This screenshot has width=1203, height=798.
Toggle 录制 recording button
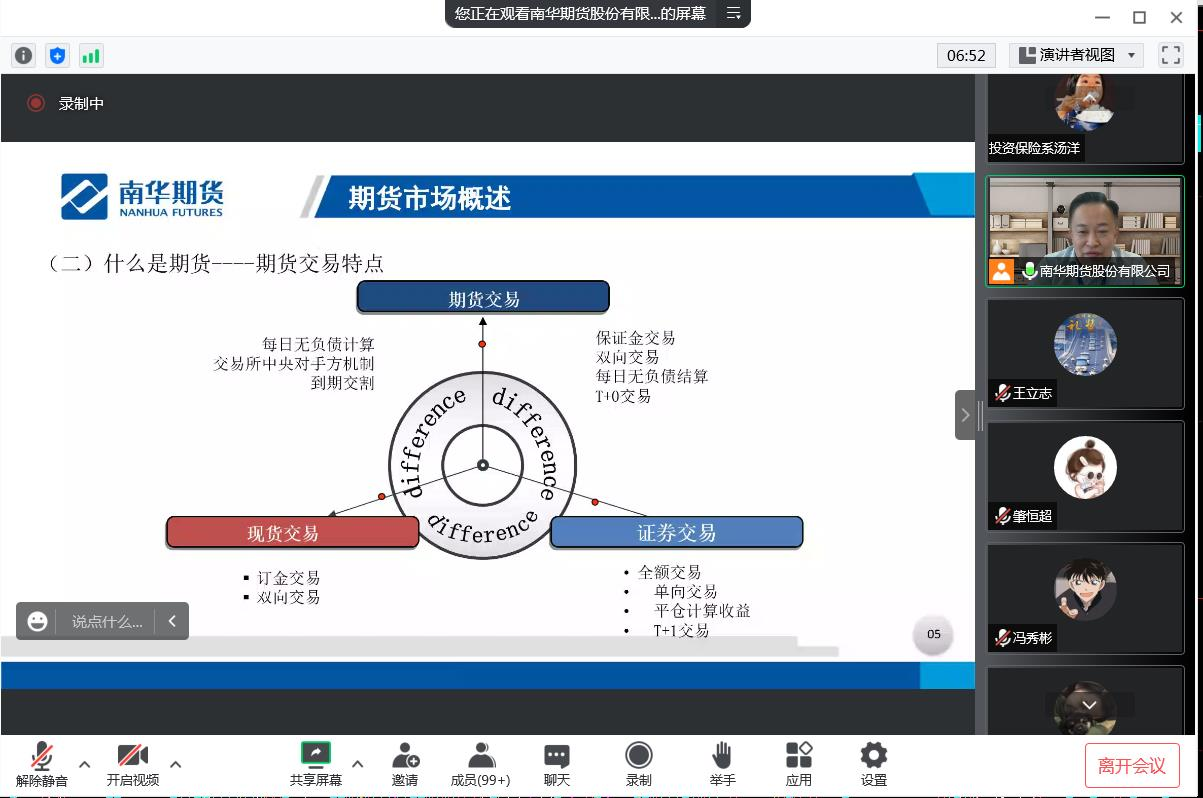pyautogui.click(x=638, y=764)
